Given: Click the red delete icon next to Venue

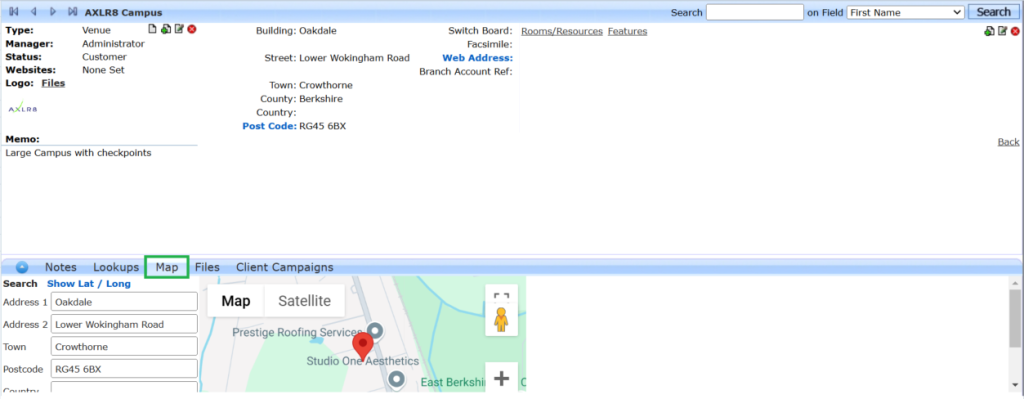Looking at the screenshot, I should [192, 29].
